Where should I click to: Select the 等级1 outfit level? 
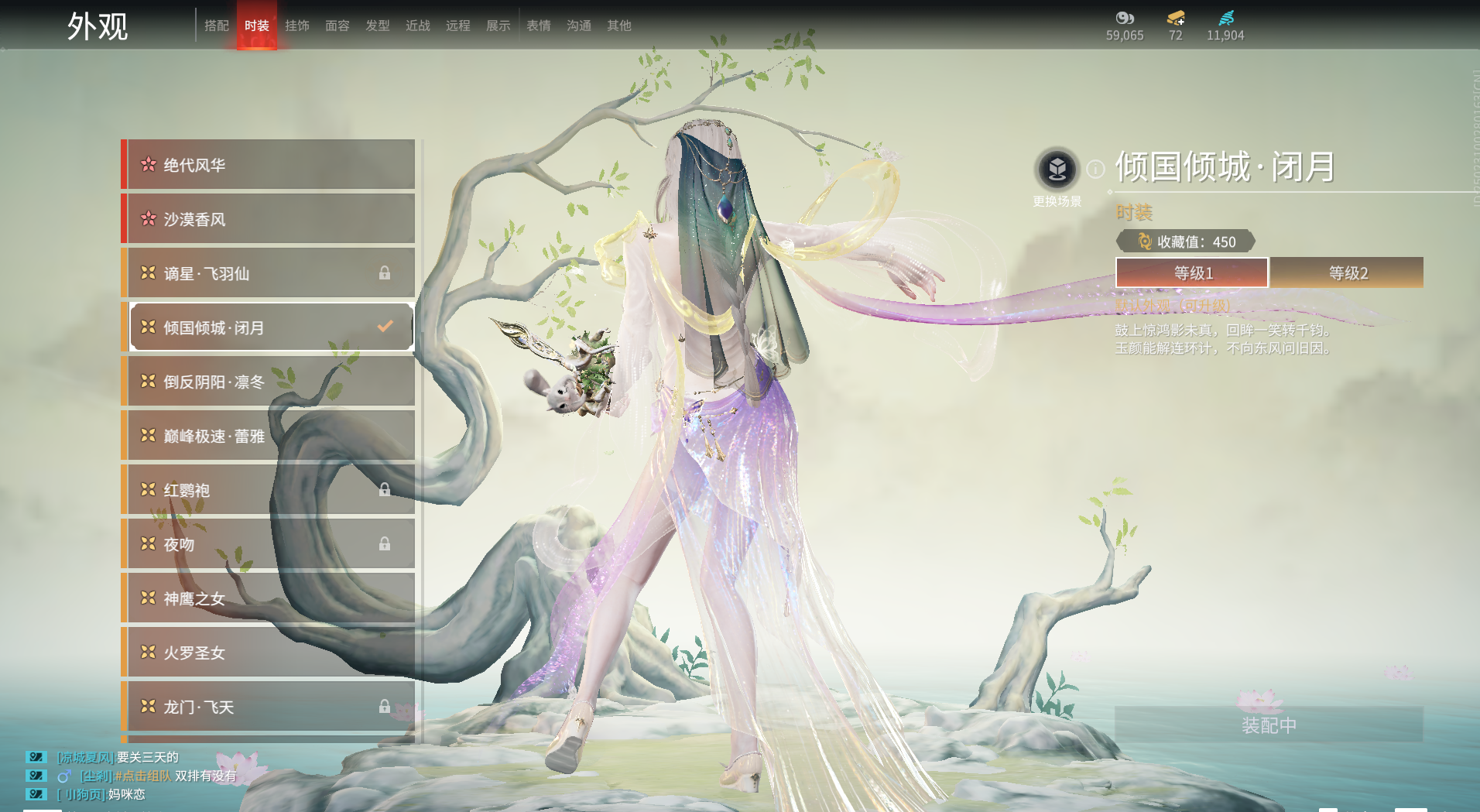point(1192,273)
